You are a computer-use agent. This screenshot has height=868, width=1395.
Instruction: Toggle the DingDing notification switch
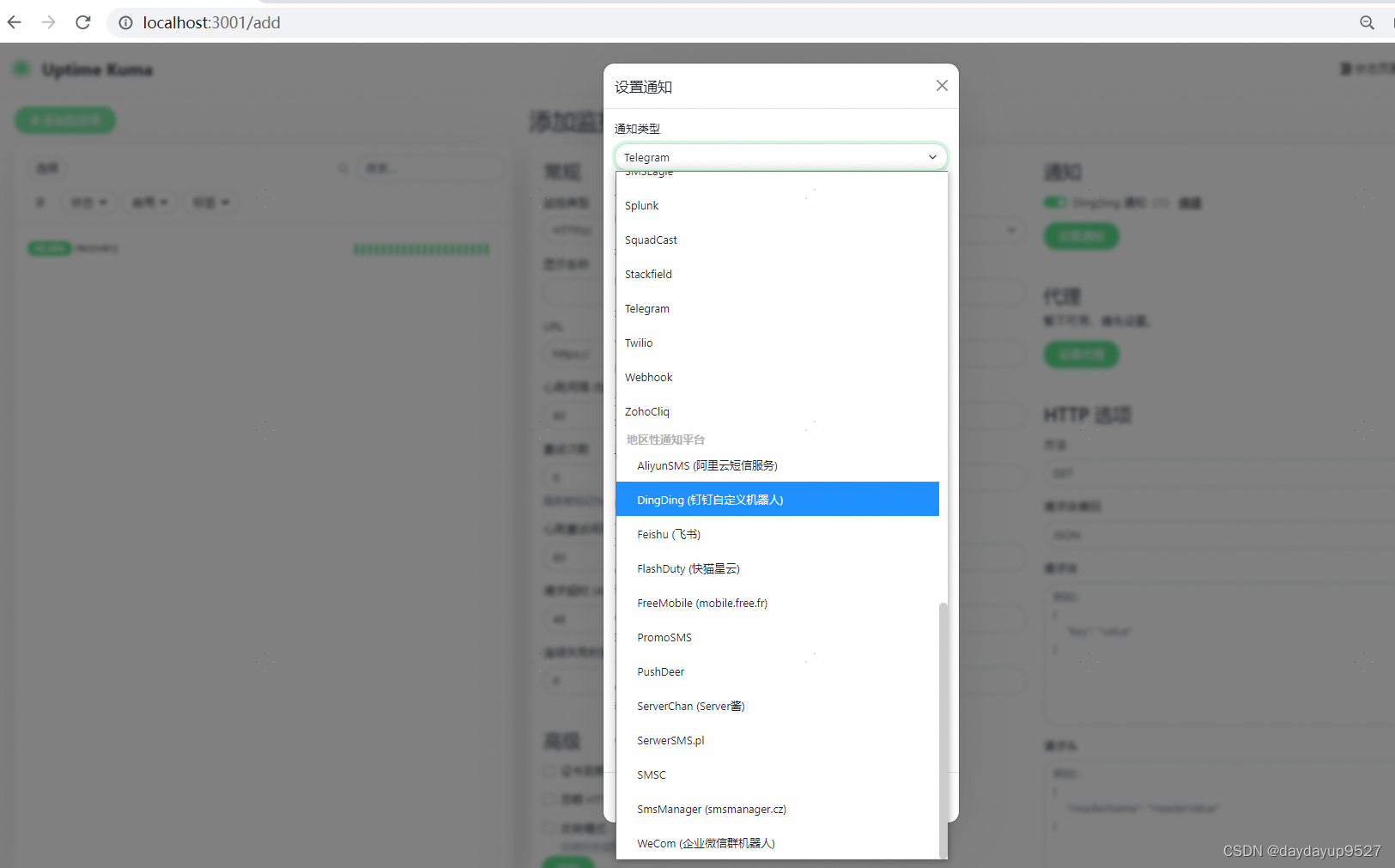pos(1055,203)
